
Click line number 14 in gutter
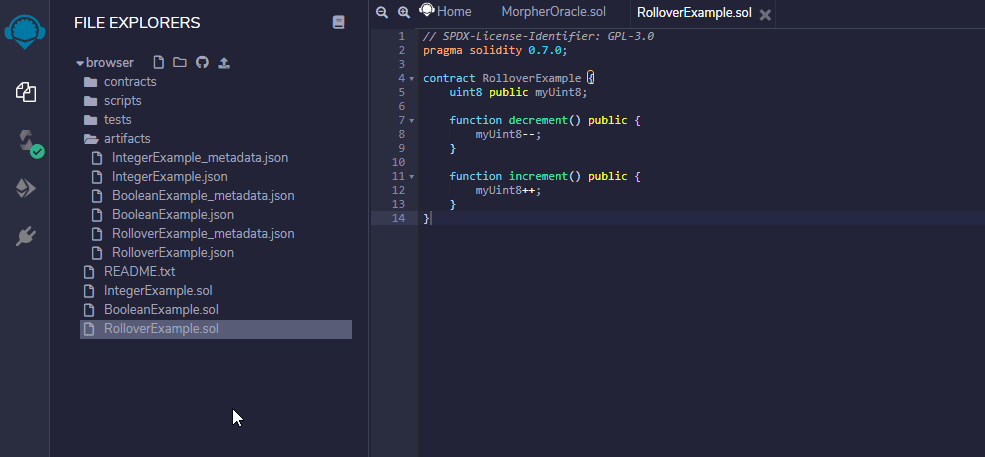coord(398,218)
